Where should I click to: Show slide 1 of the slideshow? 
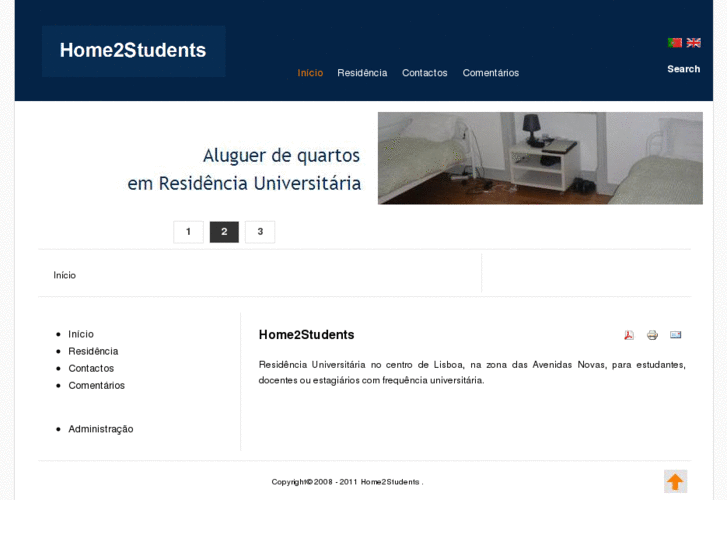pos(188,232)
